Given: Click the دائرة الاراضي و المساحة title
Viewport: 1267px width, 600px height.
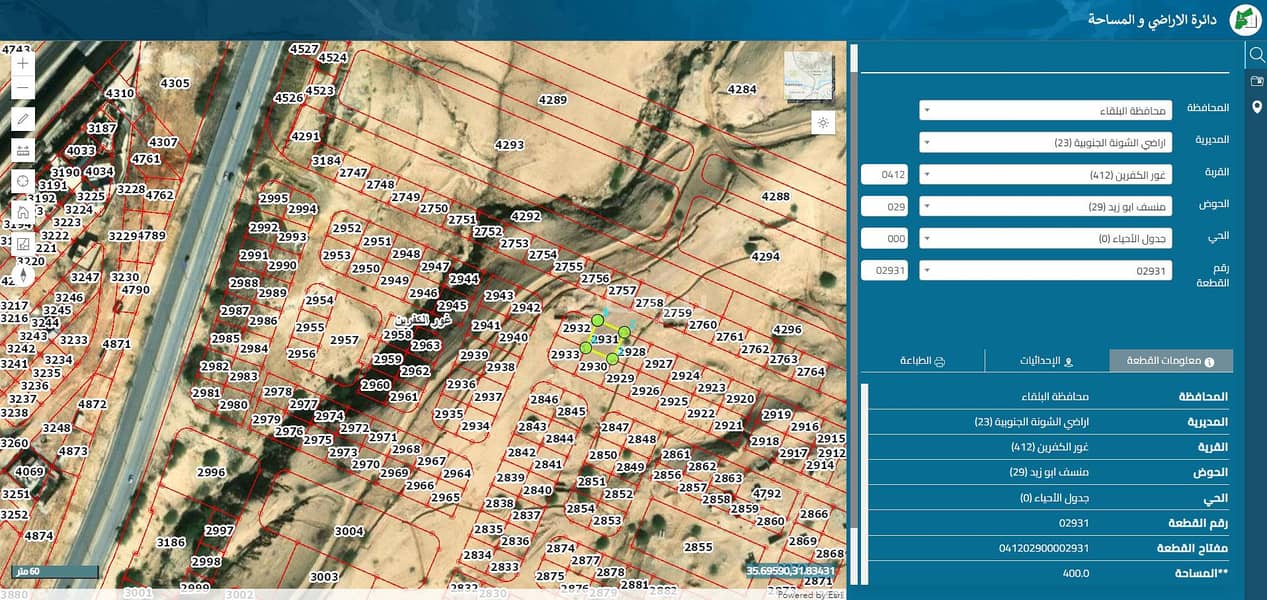Looking at the screenshot, I should point(1152,19).
